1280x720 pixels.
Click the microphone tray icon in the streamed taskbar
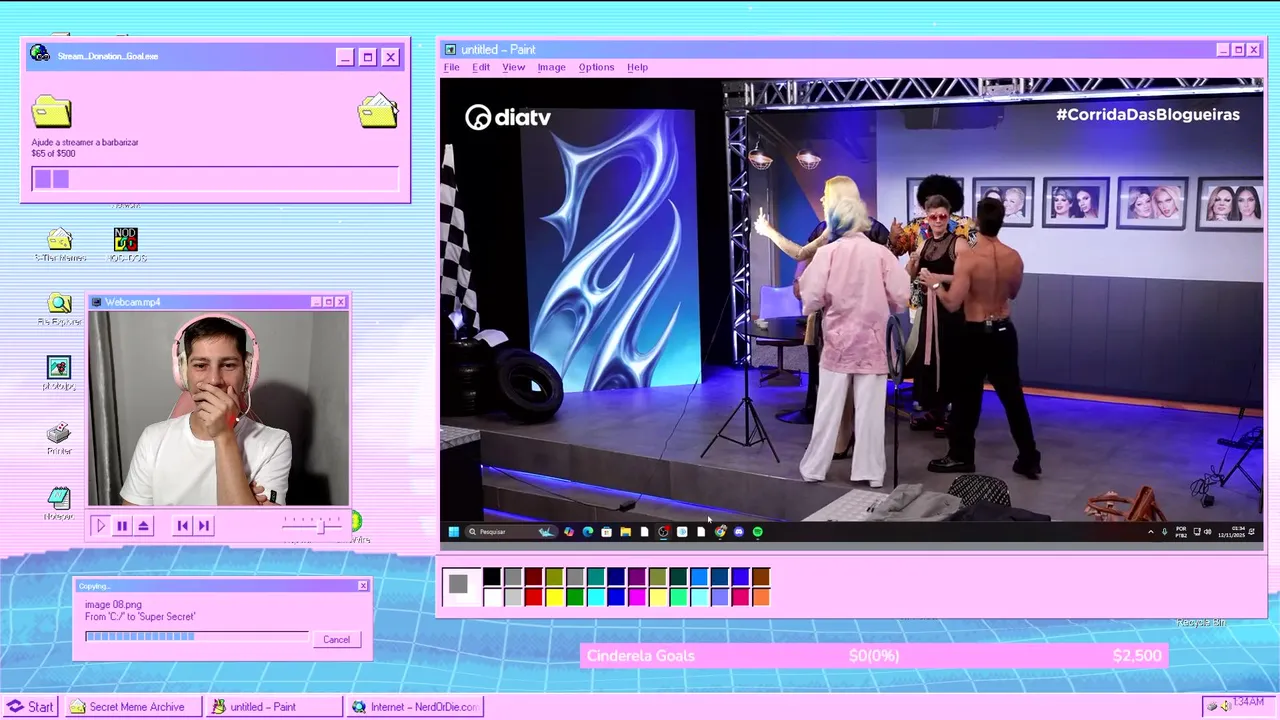(x=1165, y=532)
